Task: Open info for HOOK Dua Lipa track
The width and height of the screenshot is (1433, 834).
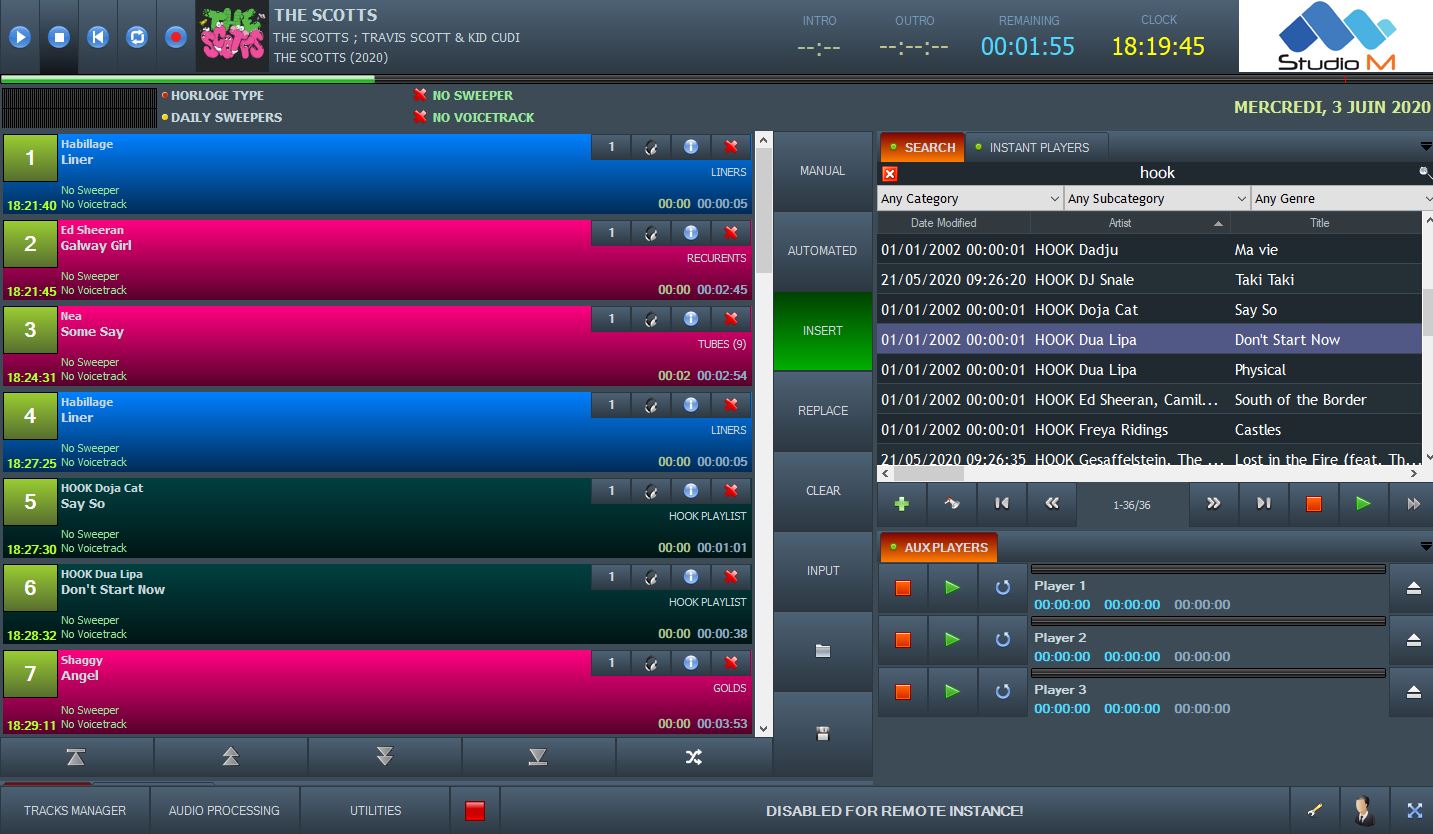Action: click(x=691, y=577)
